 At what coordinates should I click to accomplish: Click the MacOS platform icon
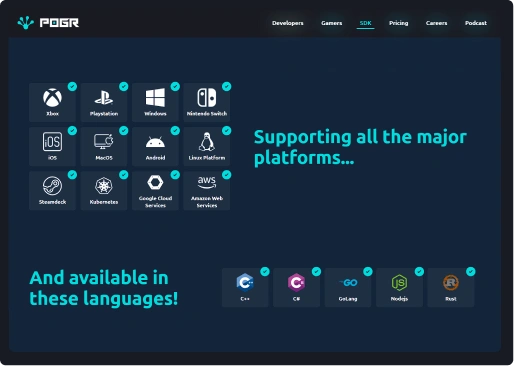click(104, 142)
